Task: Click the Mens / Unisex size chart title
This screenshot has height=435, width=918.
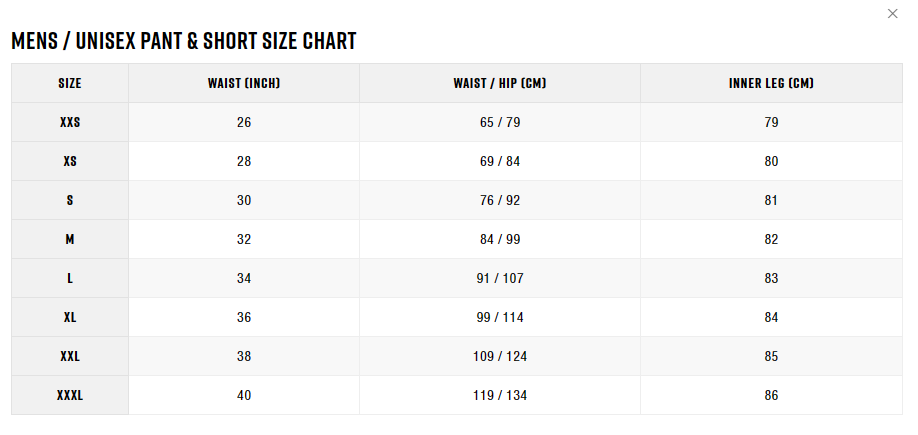Action: [184, 41]
